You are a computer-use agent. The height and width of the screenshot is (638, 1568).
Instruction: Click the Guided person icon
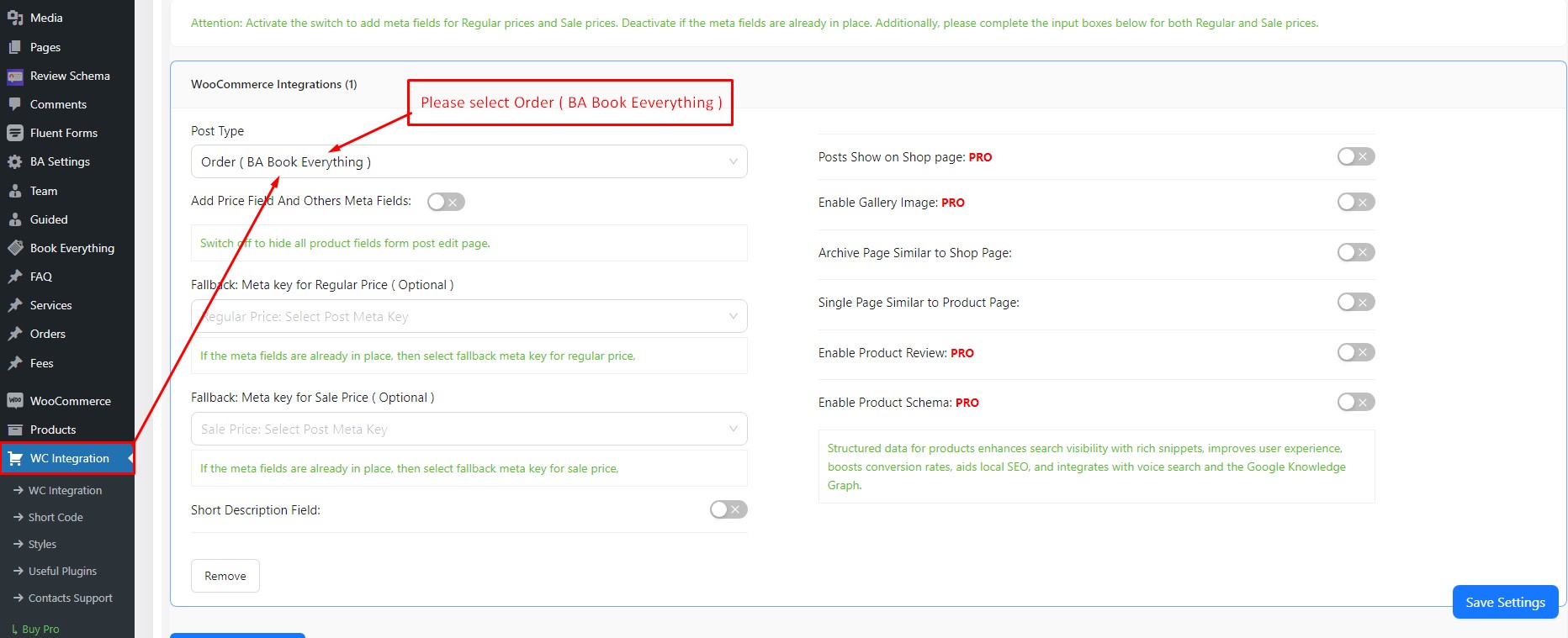pyautogui.click(x=15, y=219)
